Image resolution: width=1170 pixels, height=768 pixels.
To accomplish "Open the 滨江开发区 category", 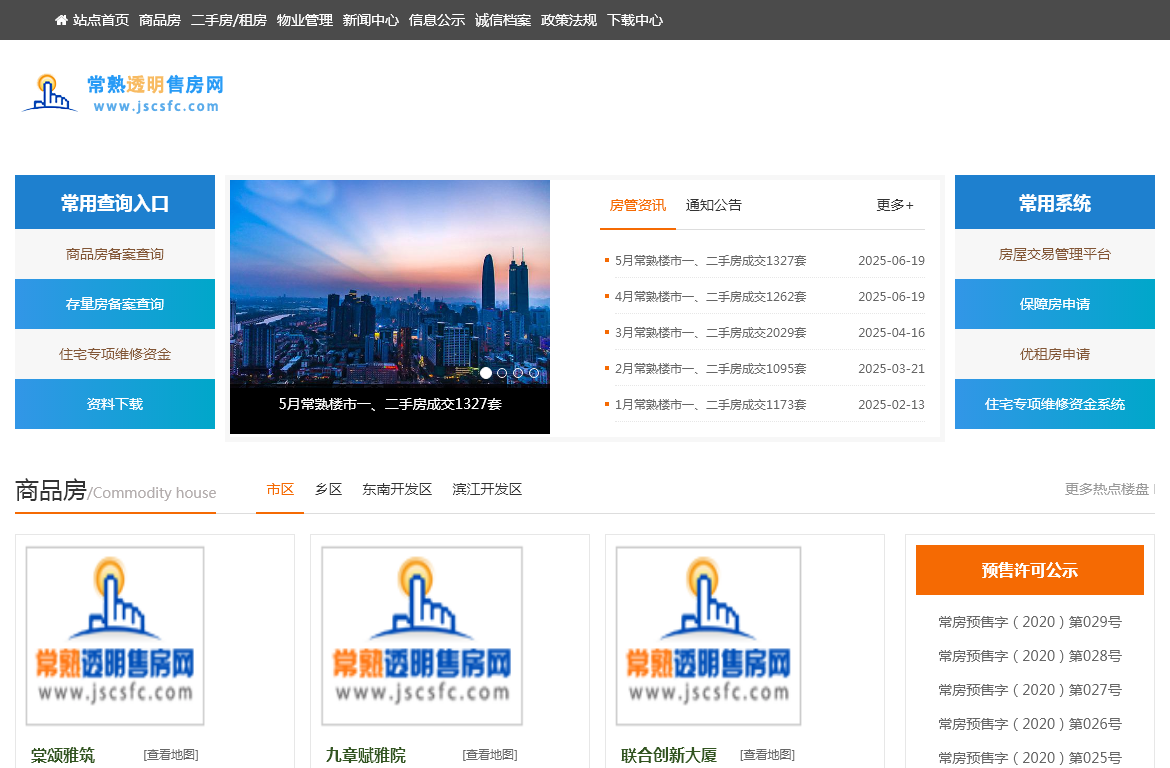I will coord(486,489).
